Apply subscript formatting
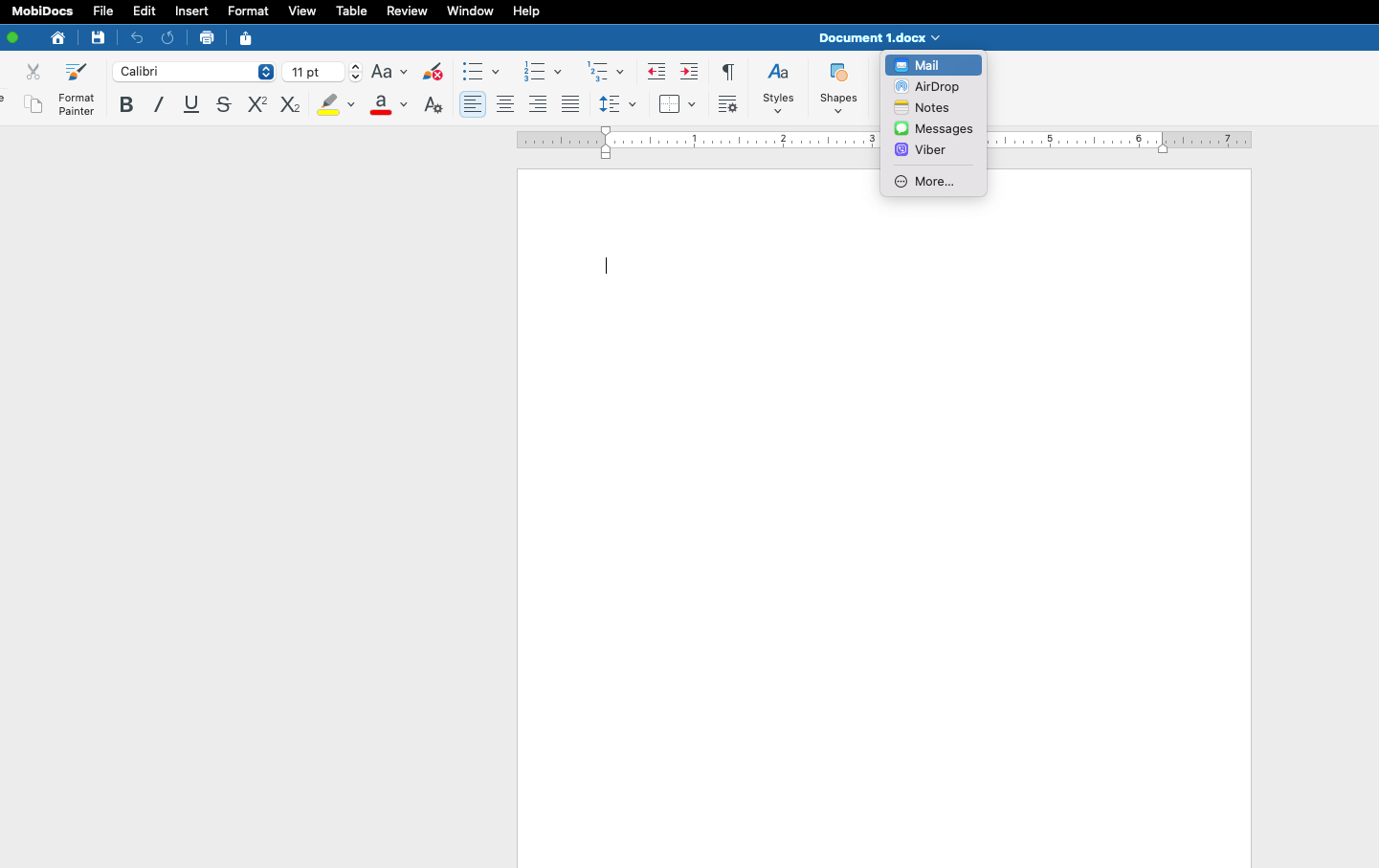The width and height of the screenshot is (1379, 868). point(290,104)
